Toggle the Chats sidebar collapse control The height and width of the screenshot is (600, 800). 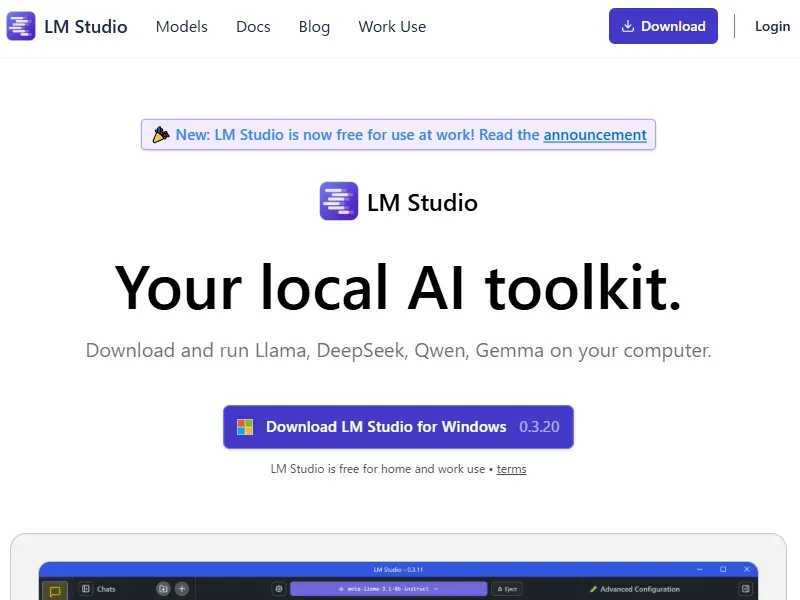pyautogui.click(x=84, y=589)
